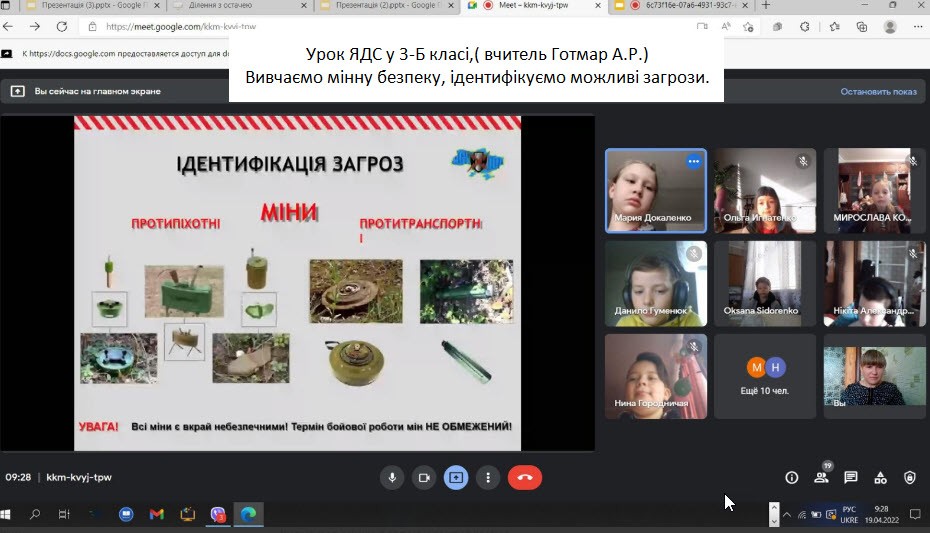Screen dimensions: 930x533
Task: Mute the microphone in Meet
Action: click(392, 478)
